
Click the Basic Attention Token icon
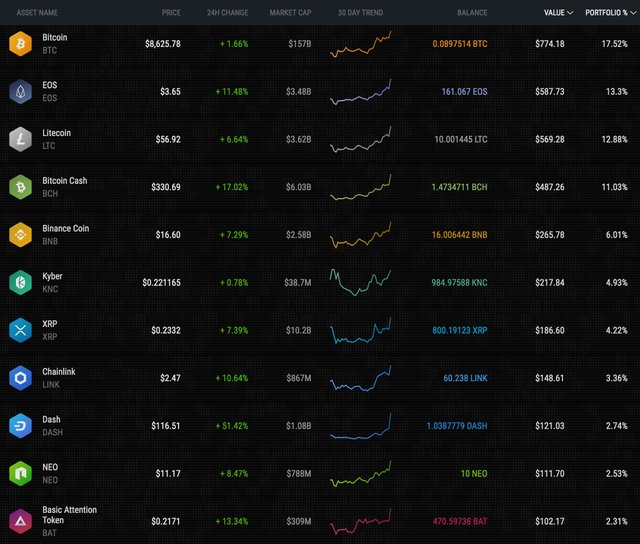(x=20, y=521)
